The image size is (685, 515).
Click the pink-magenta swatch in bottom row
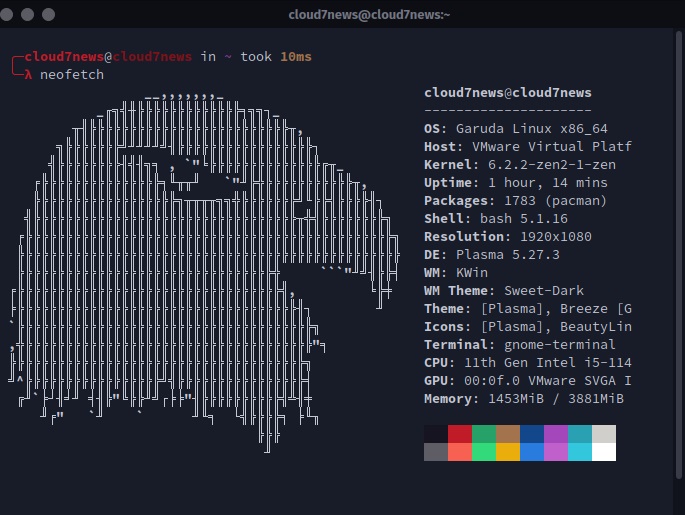coord(556,452)
